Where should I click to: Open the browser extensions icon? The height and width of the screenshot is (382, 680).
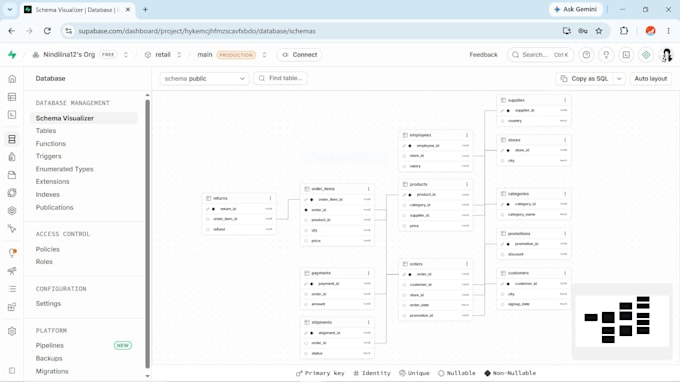[x=624, y=31]
